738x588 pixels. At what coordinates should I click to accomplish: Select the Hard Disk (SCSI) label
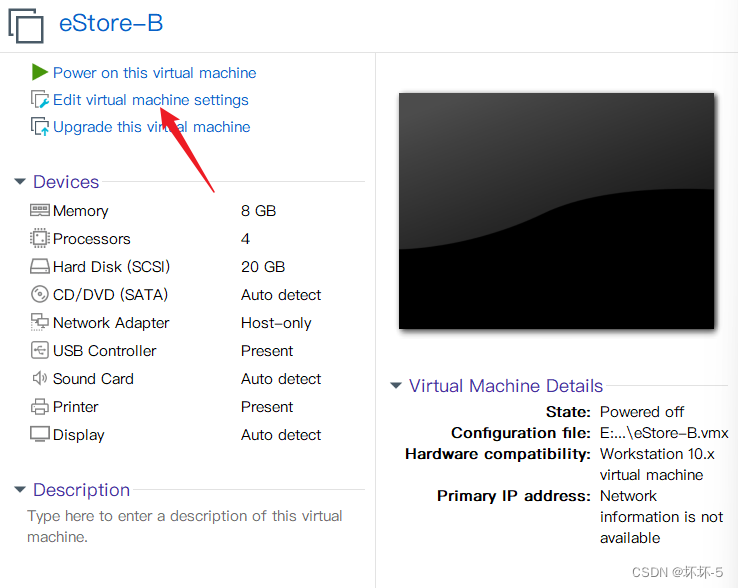[111, 267]
